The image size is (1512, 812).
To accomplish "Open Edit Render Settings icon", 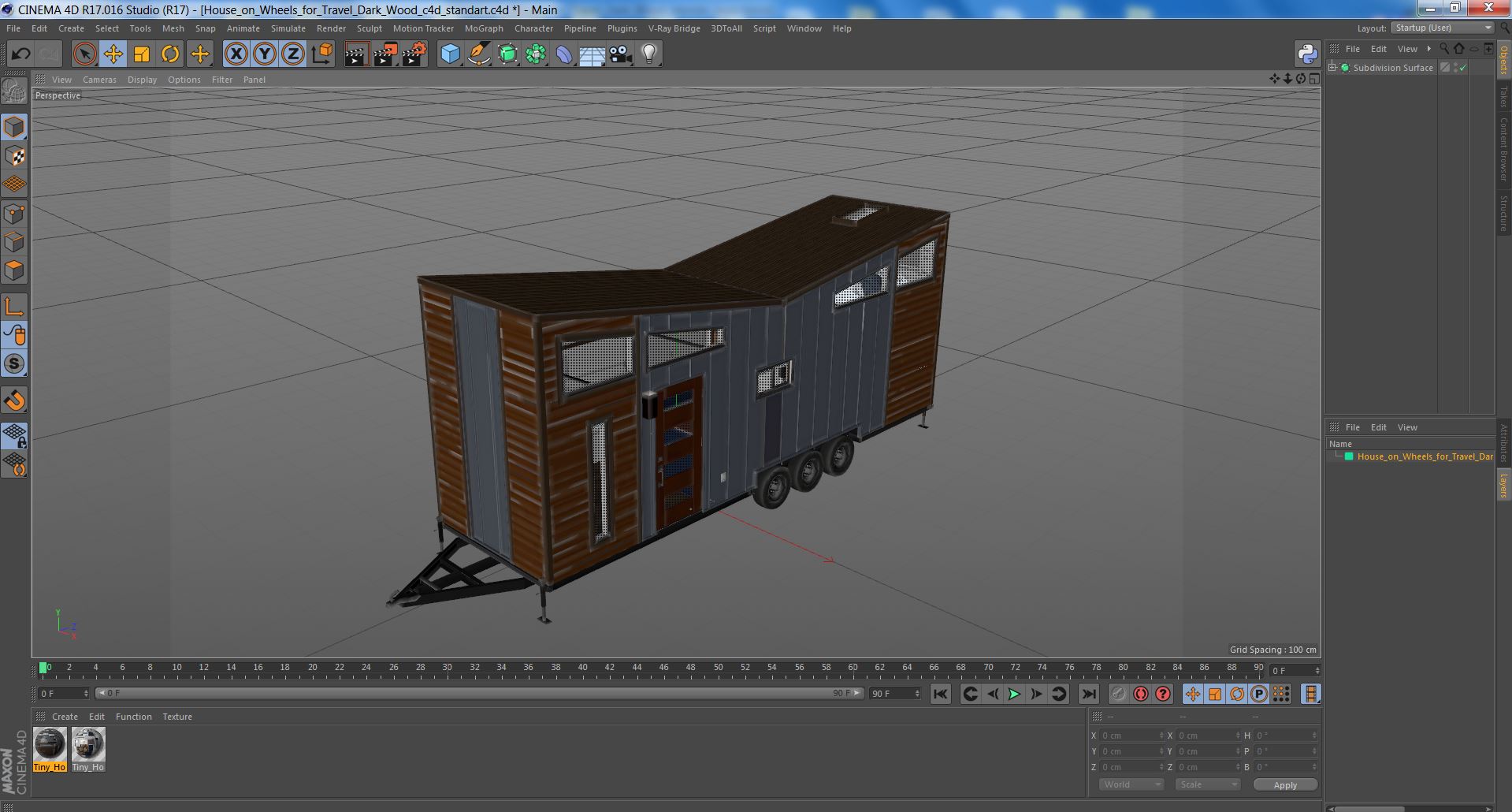I will [414, 54].
